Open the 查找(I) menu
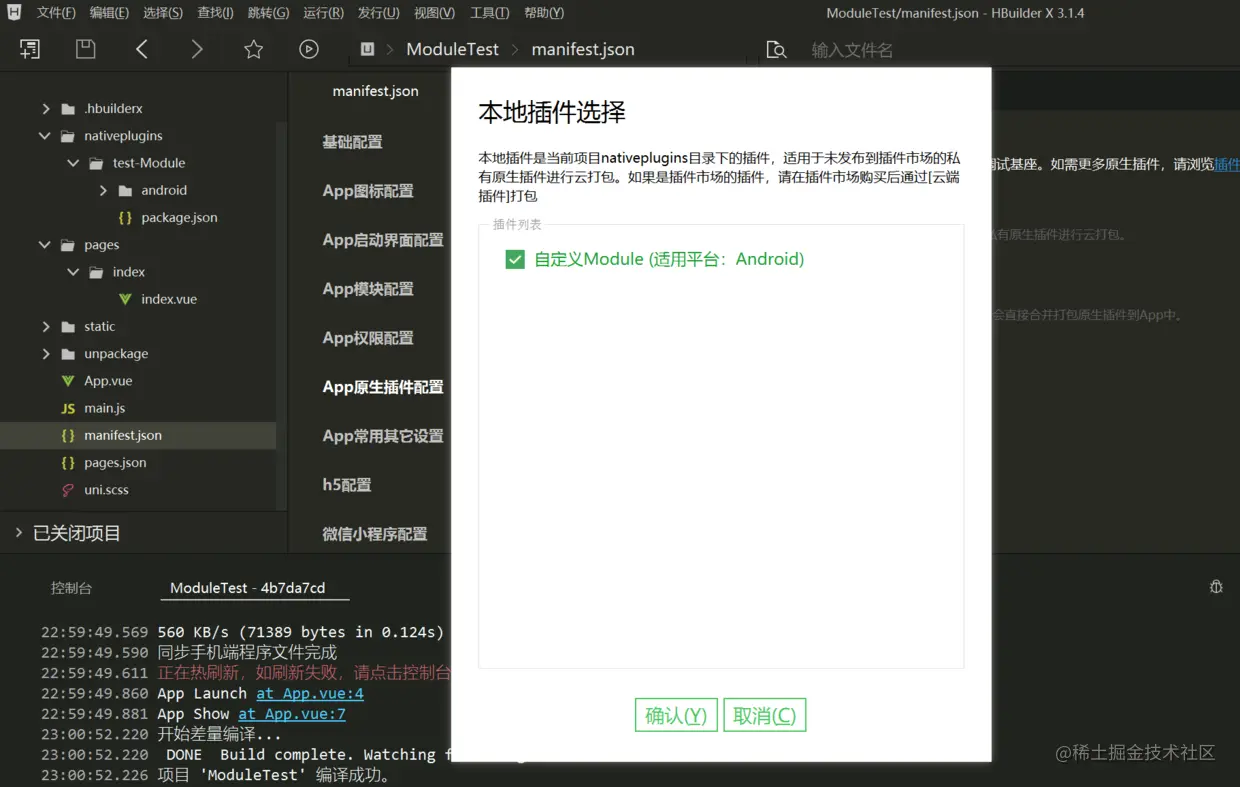Screen dimensions: 1240x787 pyautogui.click(x=215, y=13)
